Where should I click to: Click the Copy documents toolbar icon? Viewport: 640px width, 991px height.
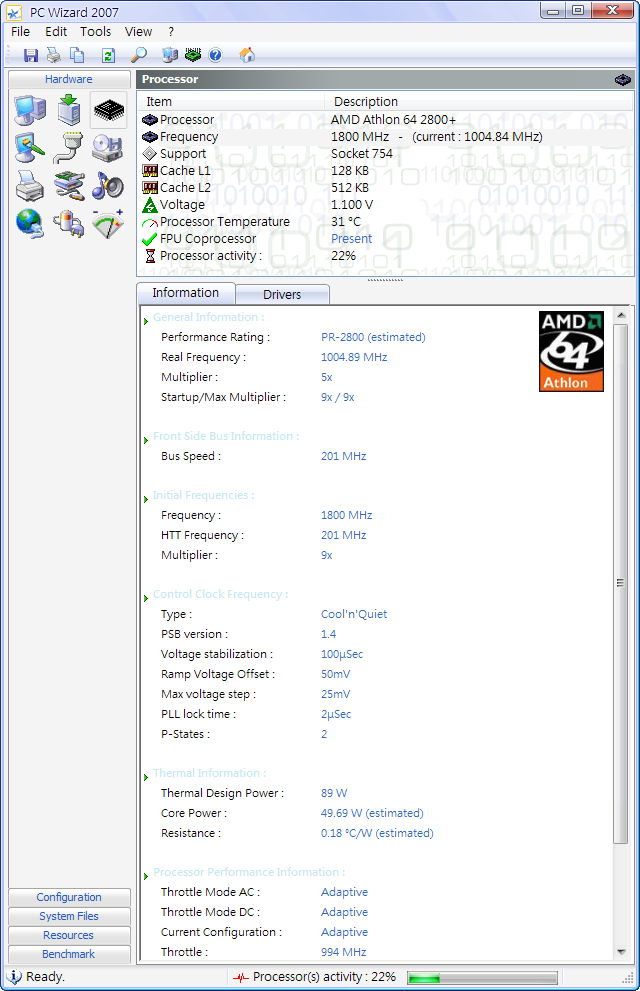click(x=76, y=56)
